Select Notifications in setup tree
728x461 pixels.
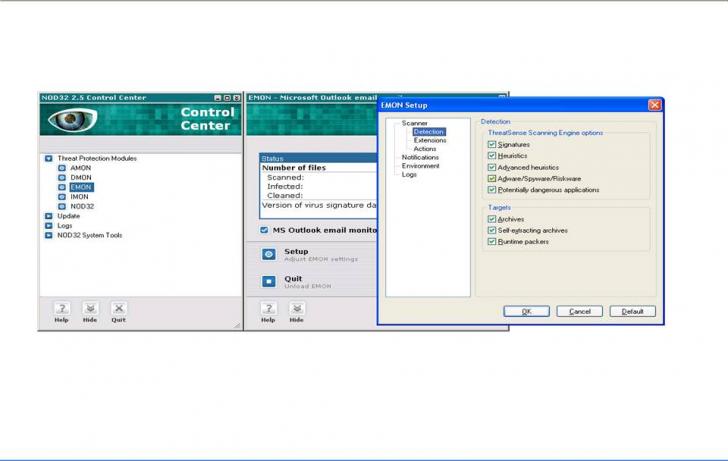pos(420,157)
